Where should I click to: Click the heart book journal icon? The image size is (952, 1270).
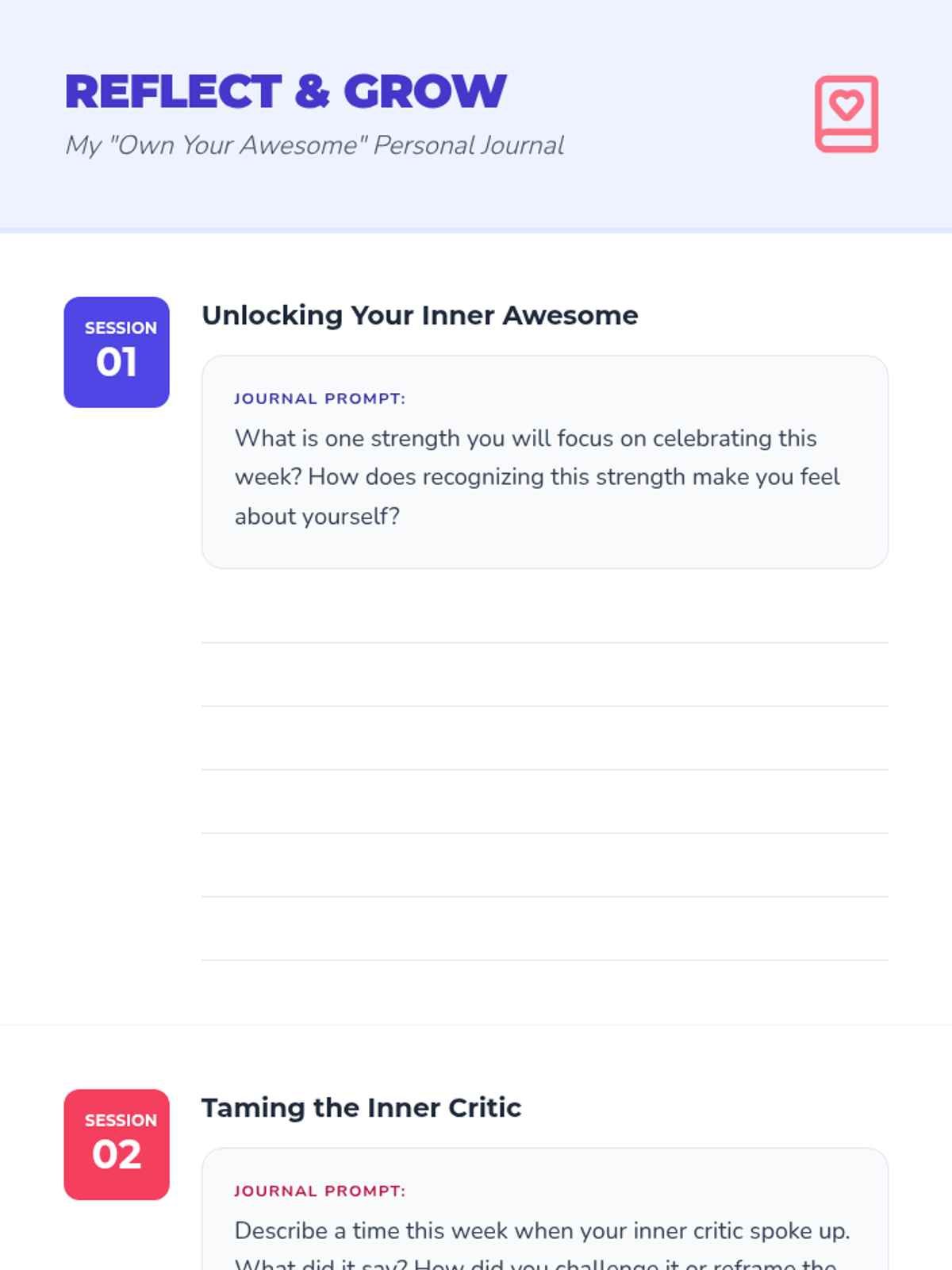click(846, 114)
